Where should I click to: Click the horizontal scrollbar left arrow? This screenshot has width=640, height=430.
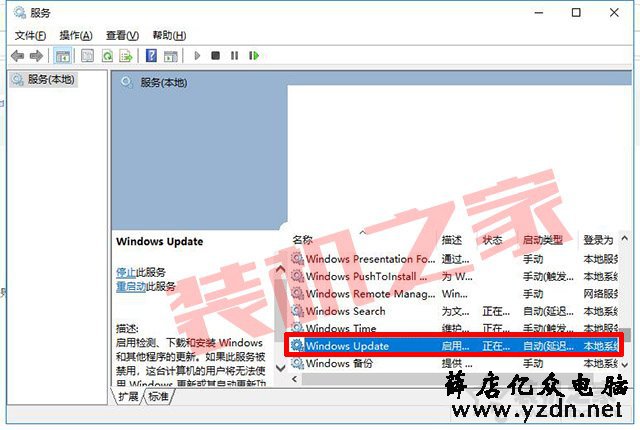click(x=295, y=379)
